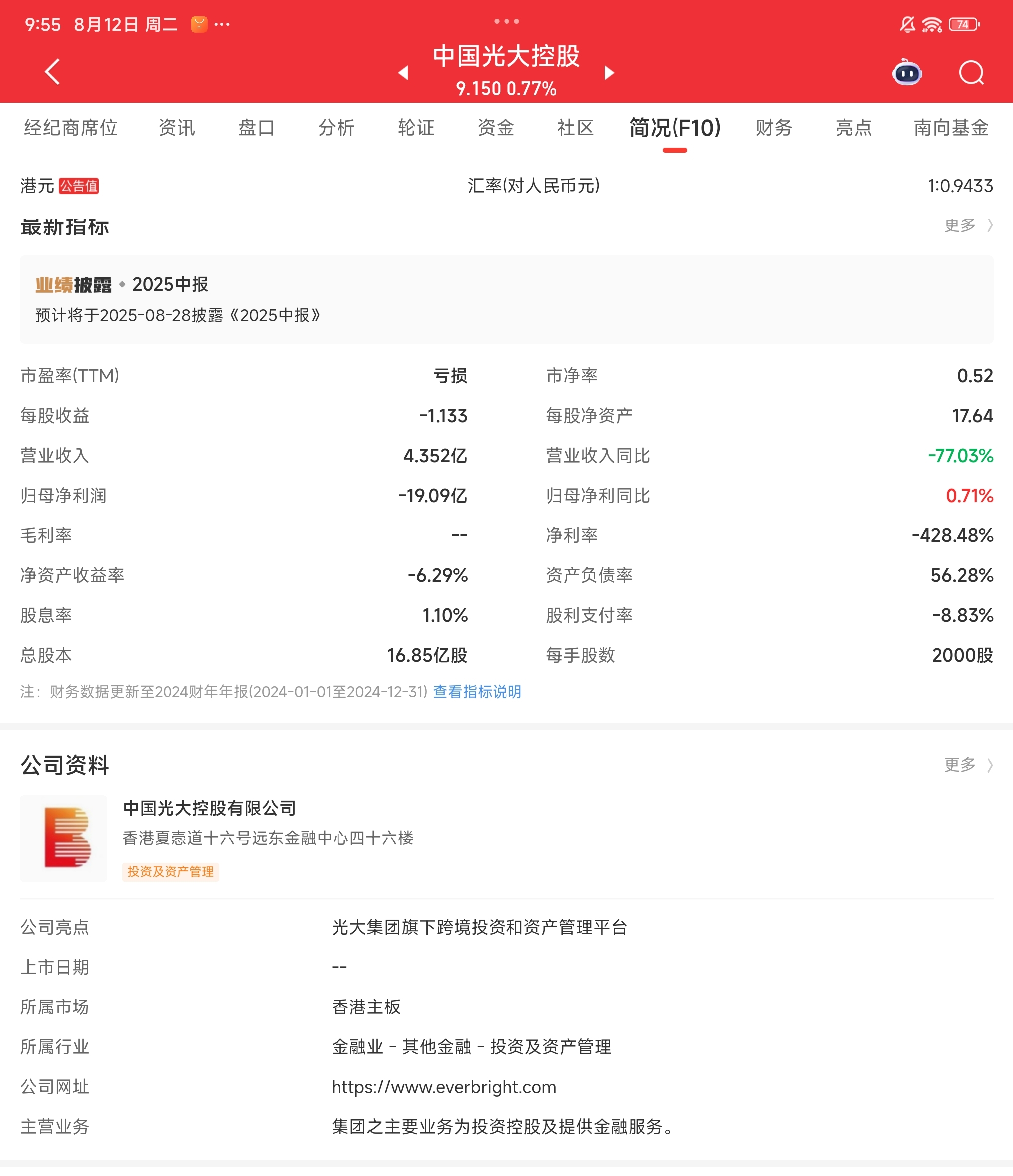Tap the 净利率 value -428.48%
This screenshot has height=1176, width=1013.
point(952,535)
